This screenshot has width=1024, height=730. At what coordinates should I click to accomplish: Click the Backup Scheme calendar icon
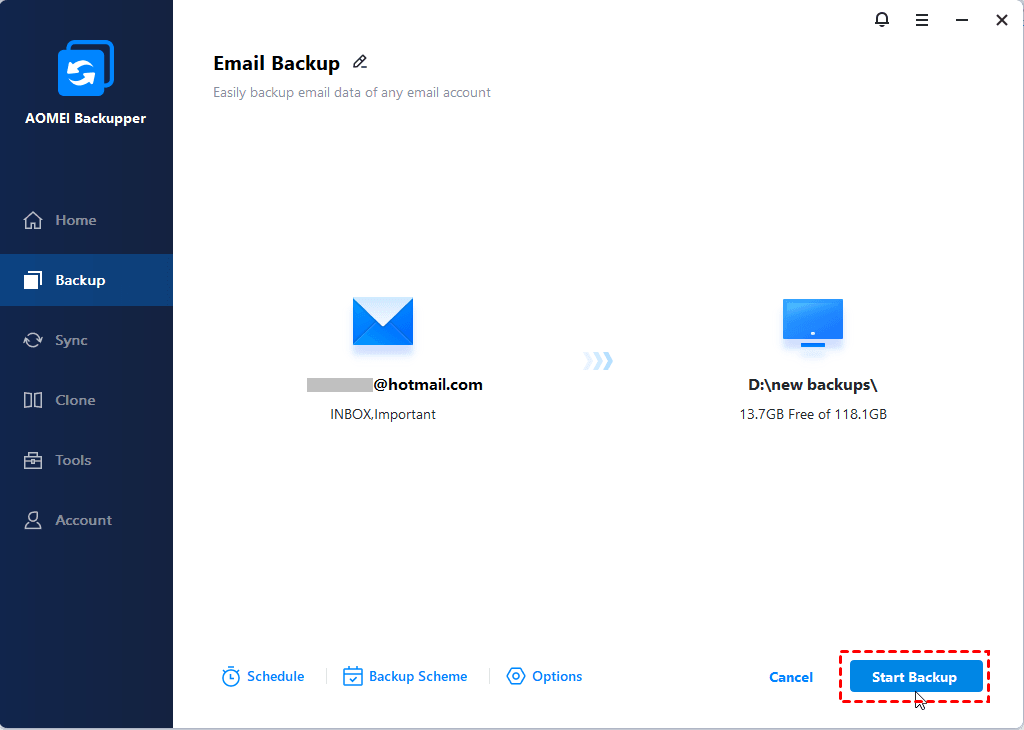[353, 676]
